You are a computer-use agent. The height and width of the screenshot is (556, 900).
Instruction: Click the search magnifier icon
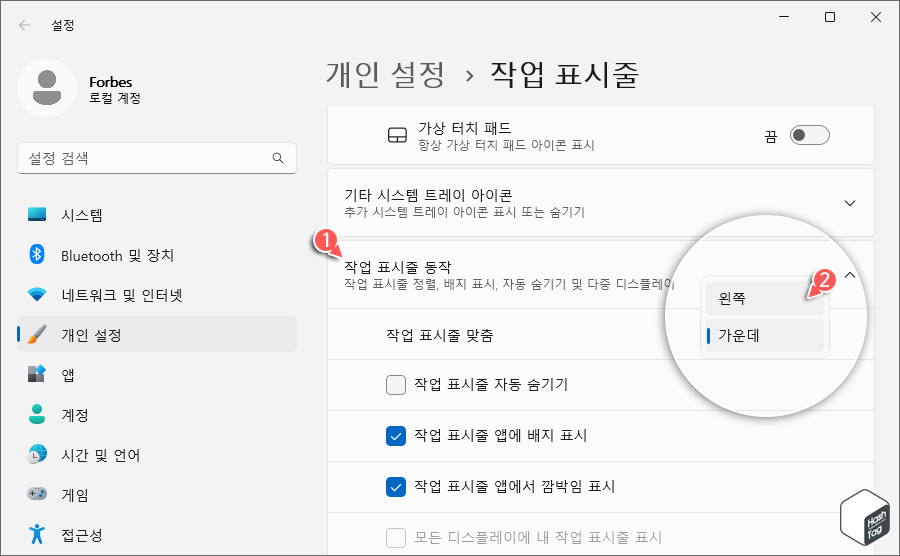pos(278,158)
